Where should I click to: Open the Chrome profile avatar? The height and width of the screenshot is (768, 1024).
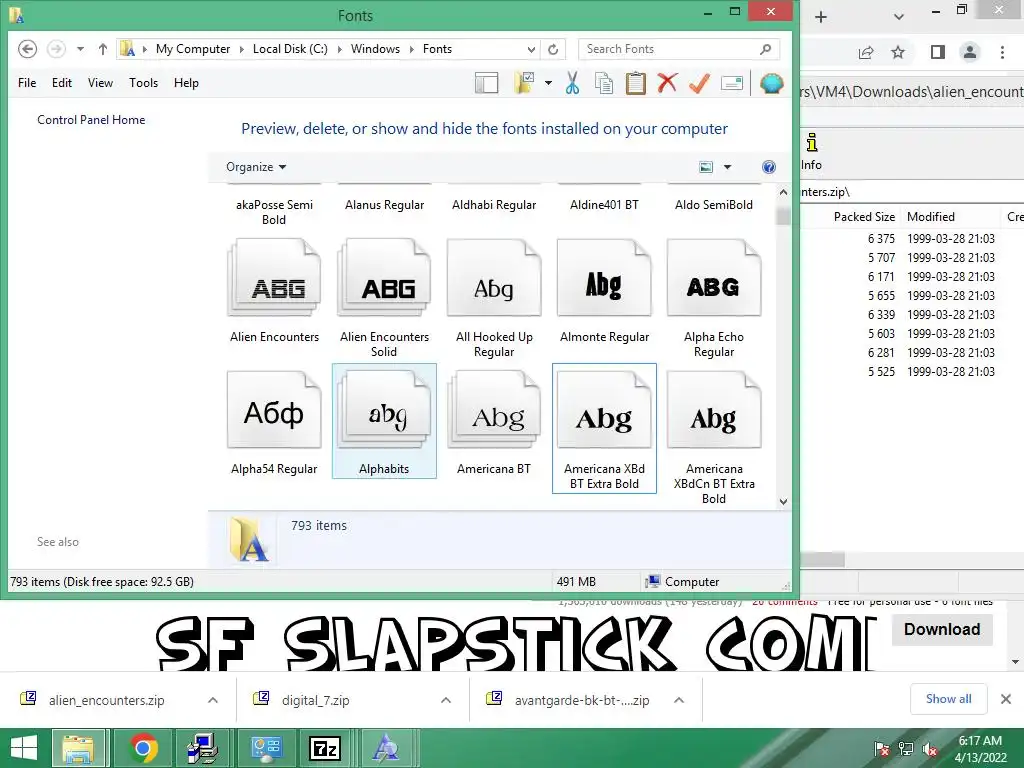tap(970, 52)
